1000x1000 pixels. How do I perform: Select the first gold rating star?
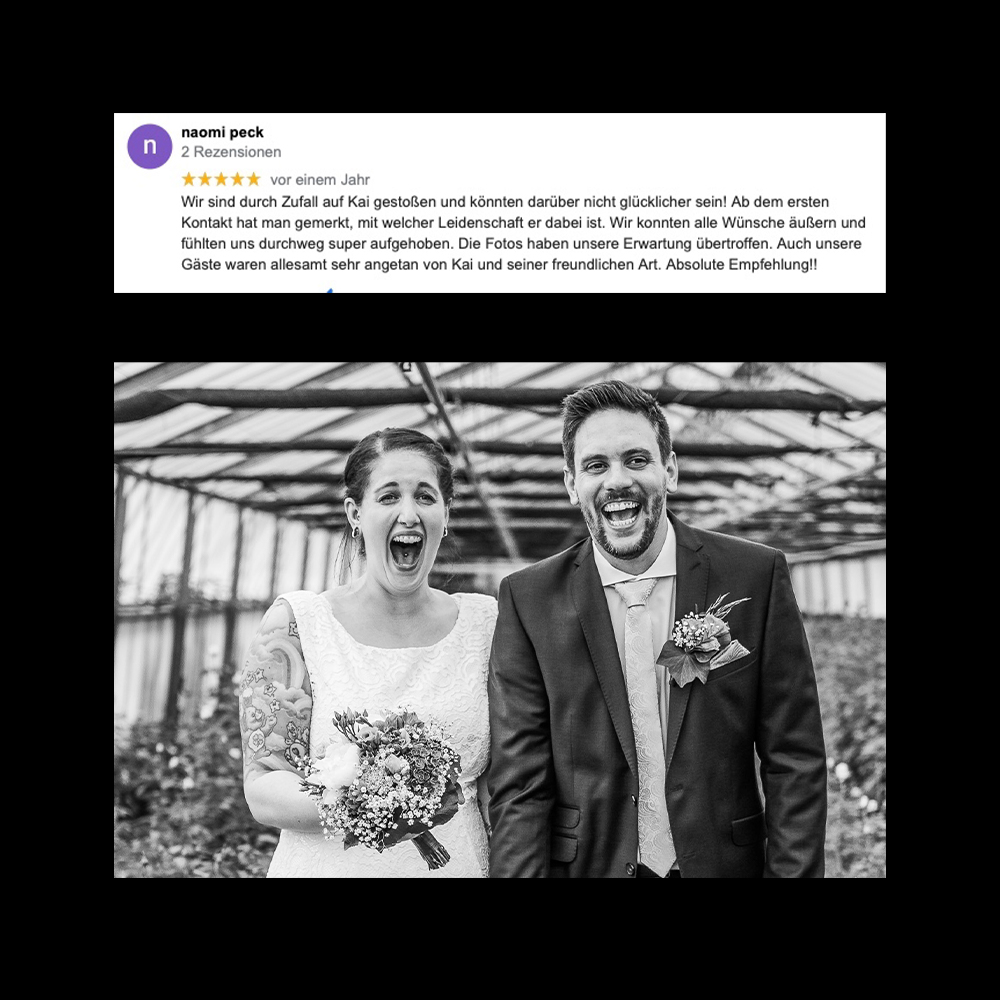pyautogui.click(x=189, y=179)
